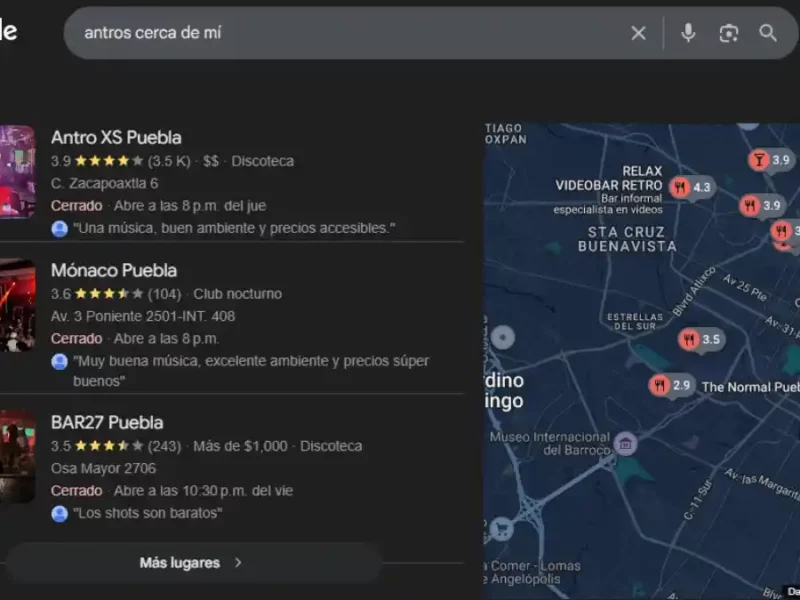Click the BAR27 Puebla star rating
The image size is (800, 600).
tap(109, 446)
